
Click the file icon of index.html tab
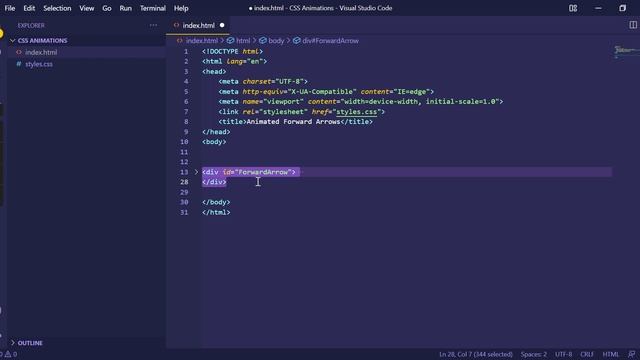[x=176, y=25]
